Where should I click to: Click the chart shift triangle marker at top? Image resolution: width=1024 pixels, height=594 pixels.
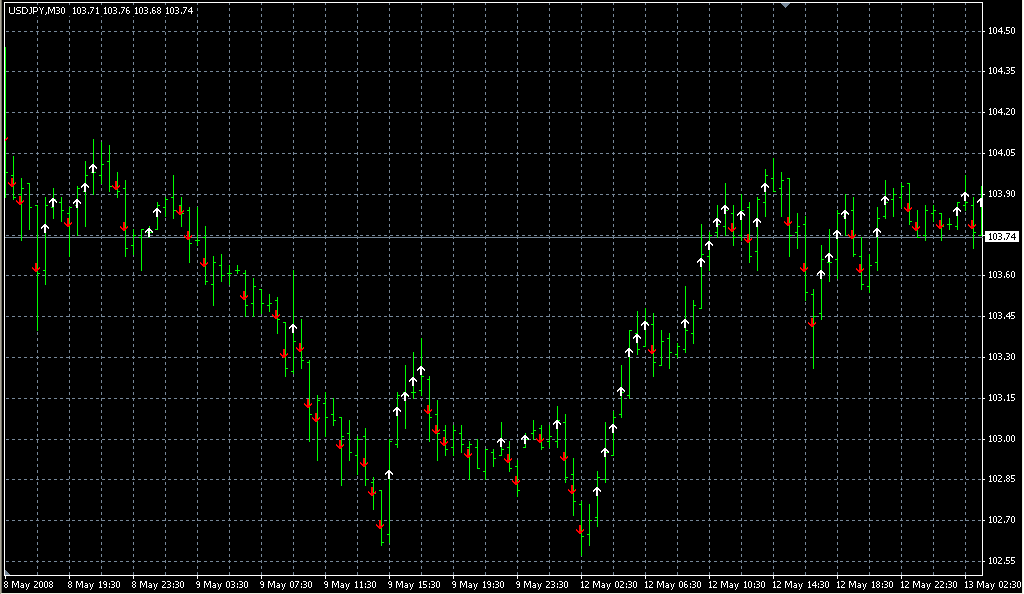[x=786, y=6]
